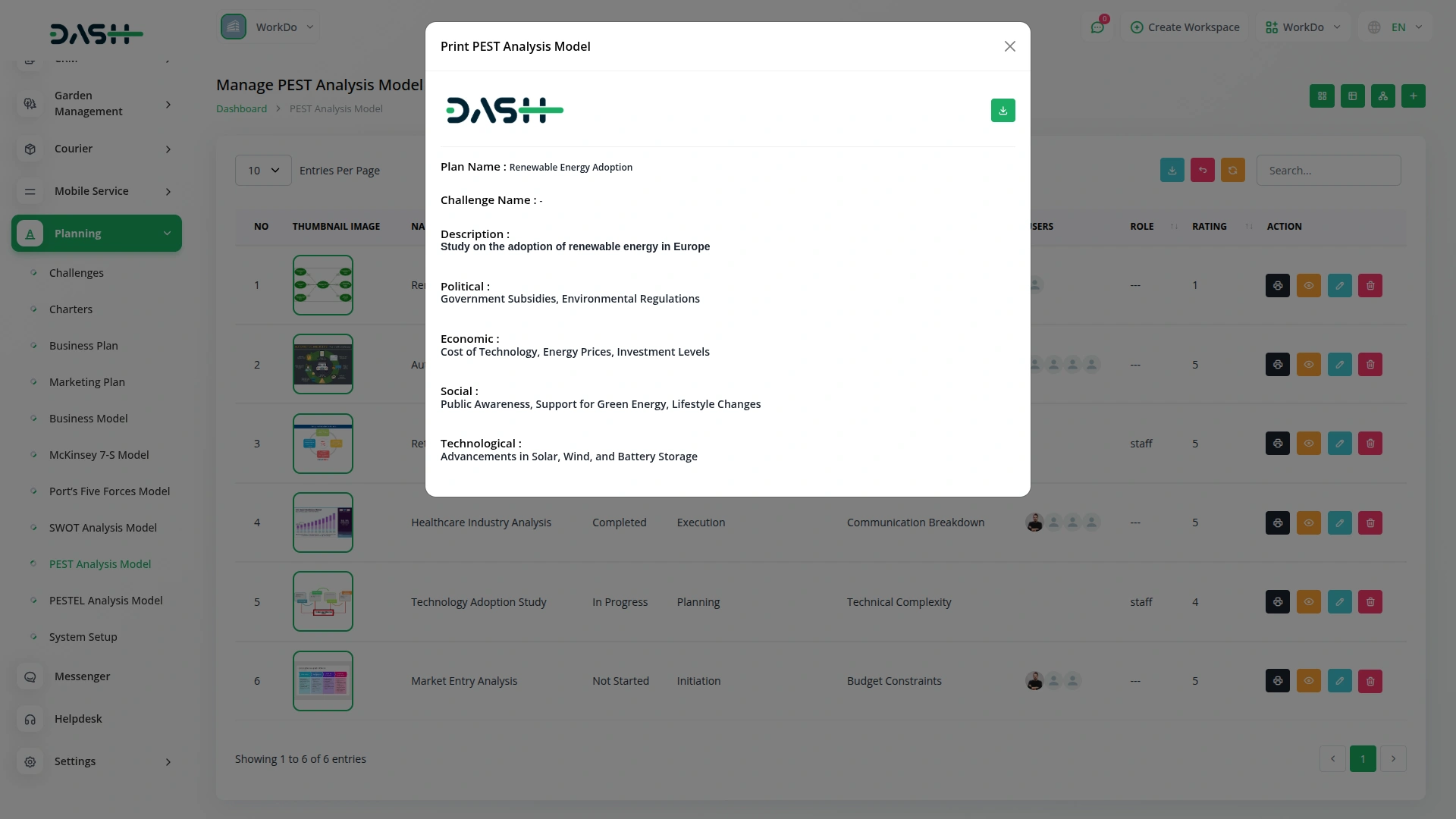Image resolution: width=1456 pixels, height=819 pixels.
Task: Delete the Market Entry Analysis row
Action: pyautogui.click(x=1370, y=681)
